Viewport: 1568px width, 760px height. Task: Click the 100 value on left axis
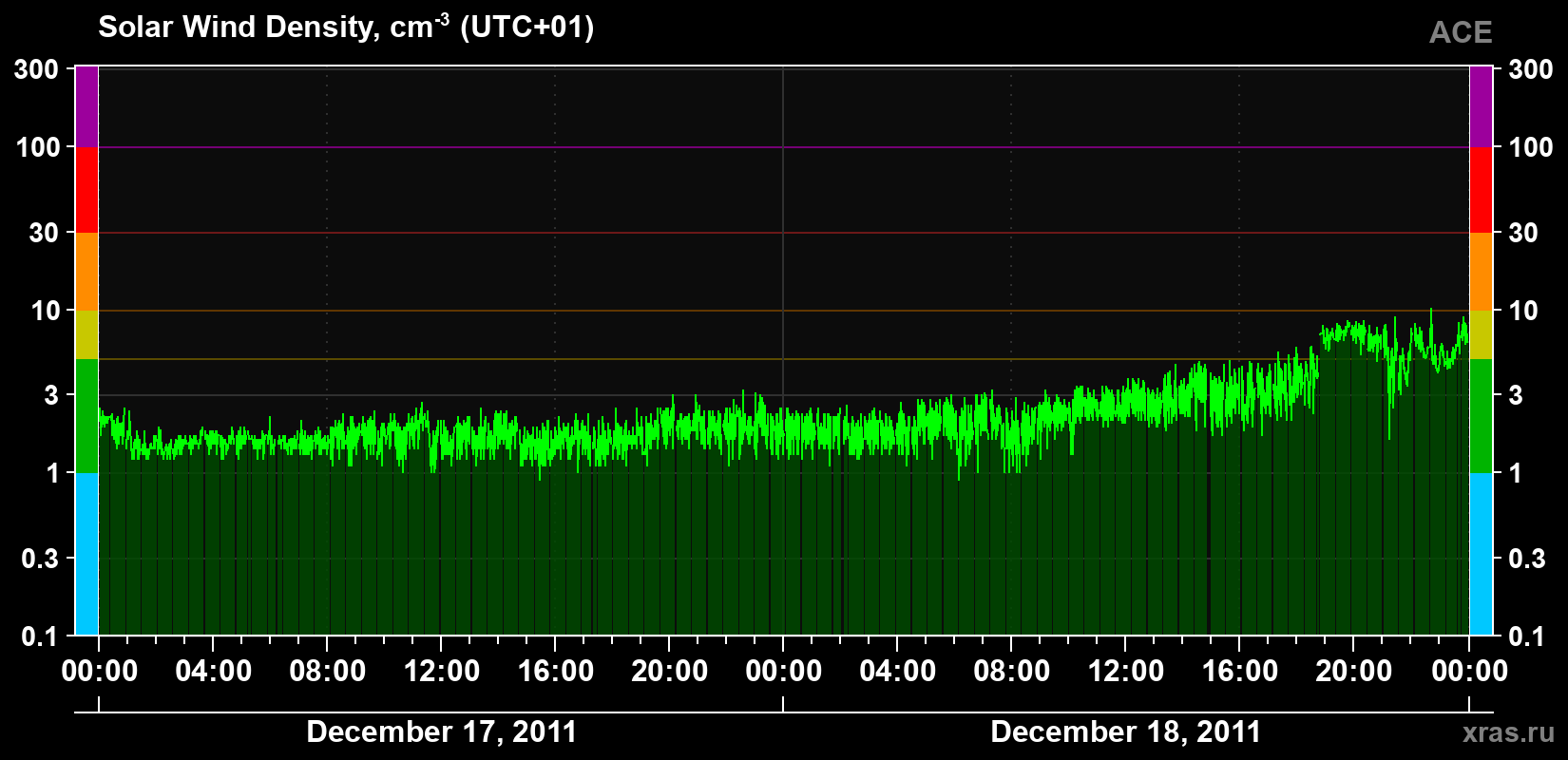tap(38, 147)
